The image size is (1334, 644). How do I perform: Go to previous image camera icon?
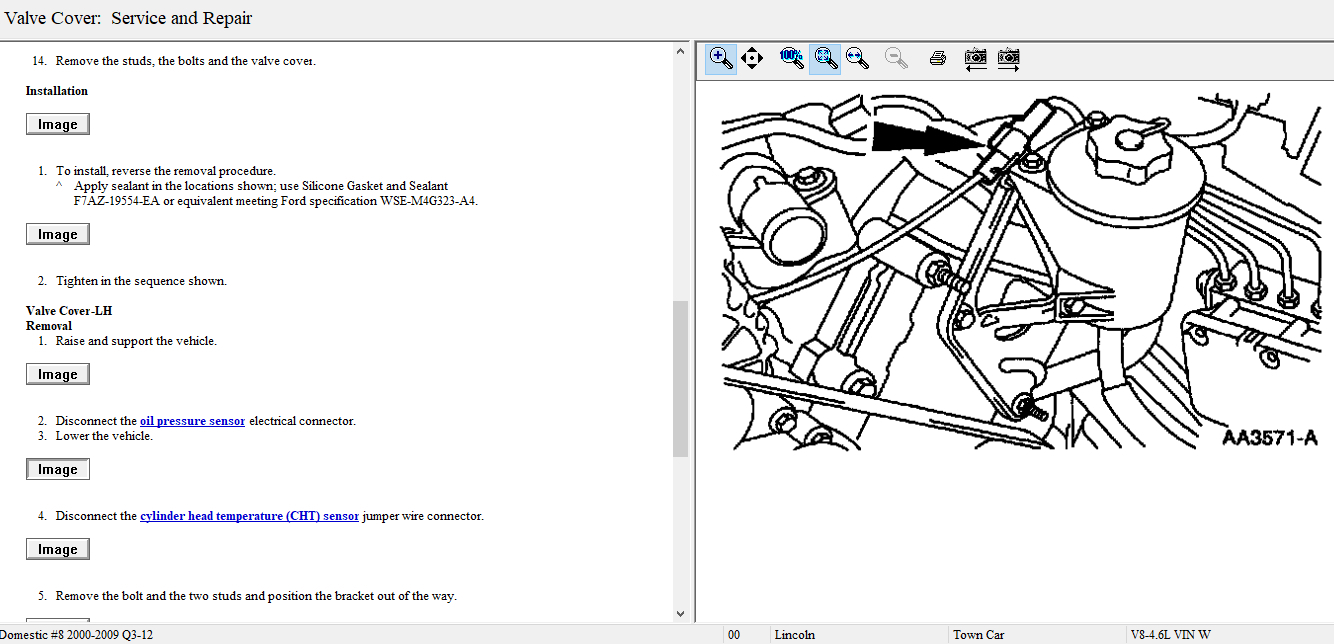(x=975, y=58)
